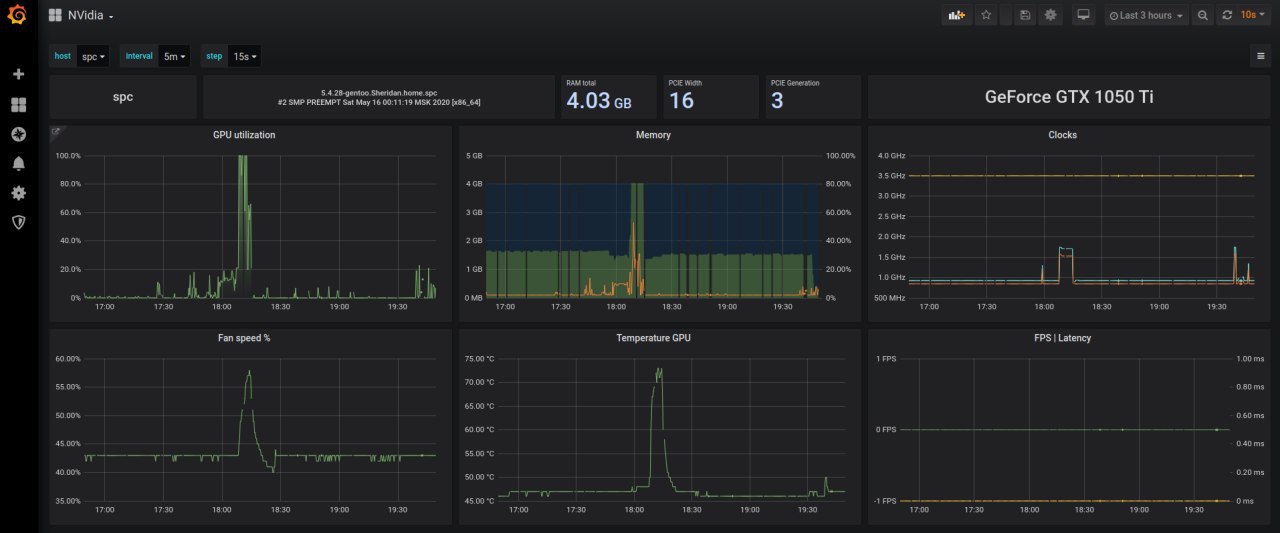Open the FPS | Latency panel title menu

1062,338
